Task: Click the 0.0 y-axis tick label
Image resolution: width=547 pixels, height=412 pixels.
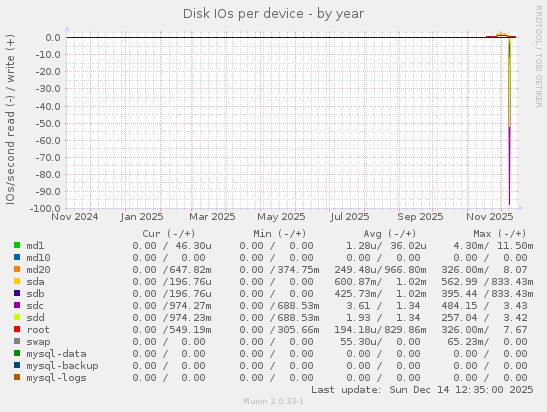Action: 53,37
